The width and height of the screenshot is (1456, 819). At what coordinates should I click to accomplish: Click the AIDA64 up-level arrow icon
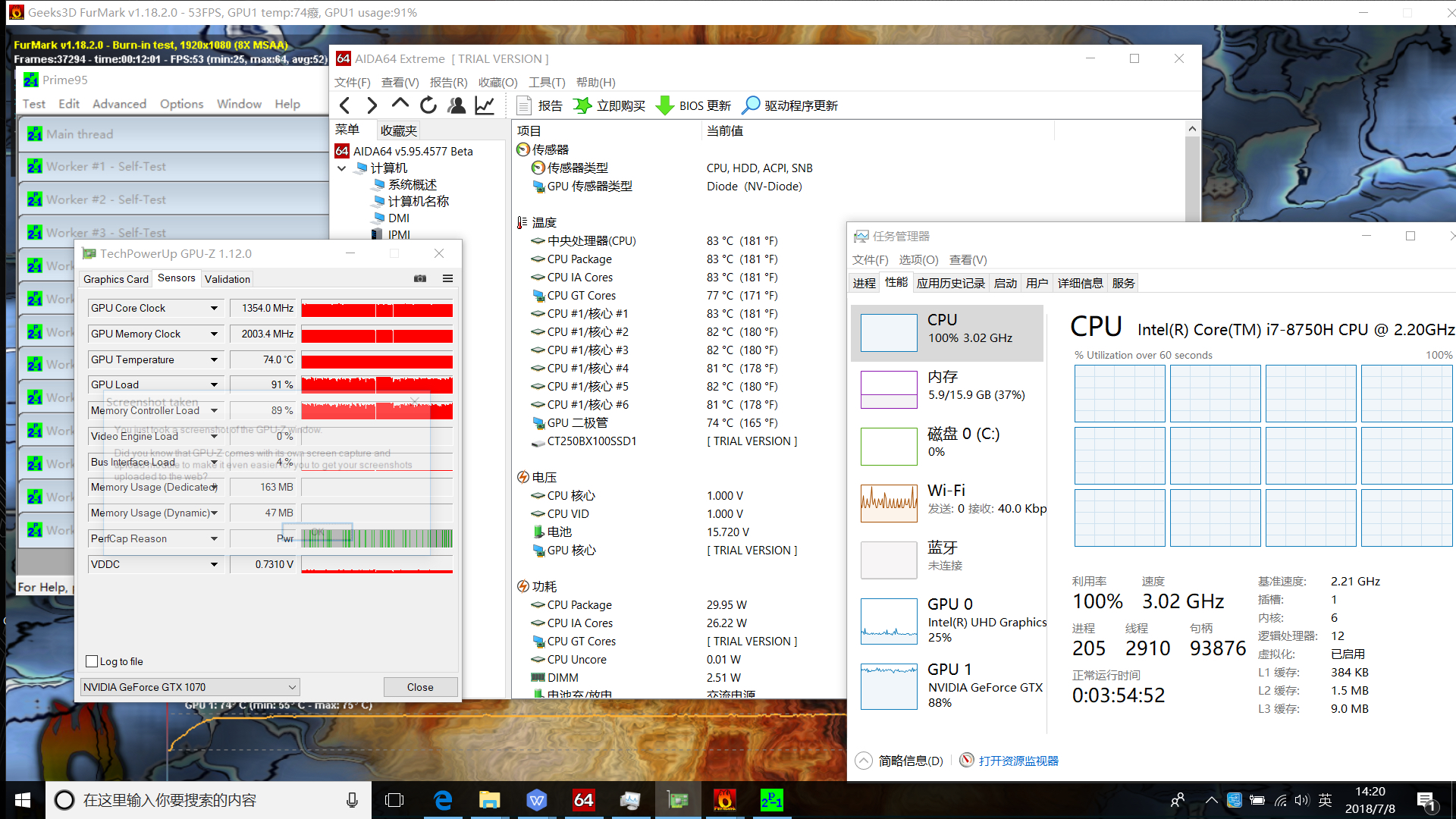tap(400, 105)
